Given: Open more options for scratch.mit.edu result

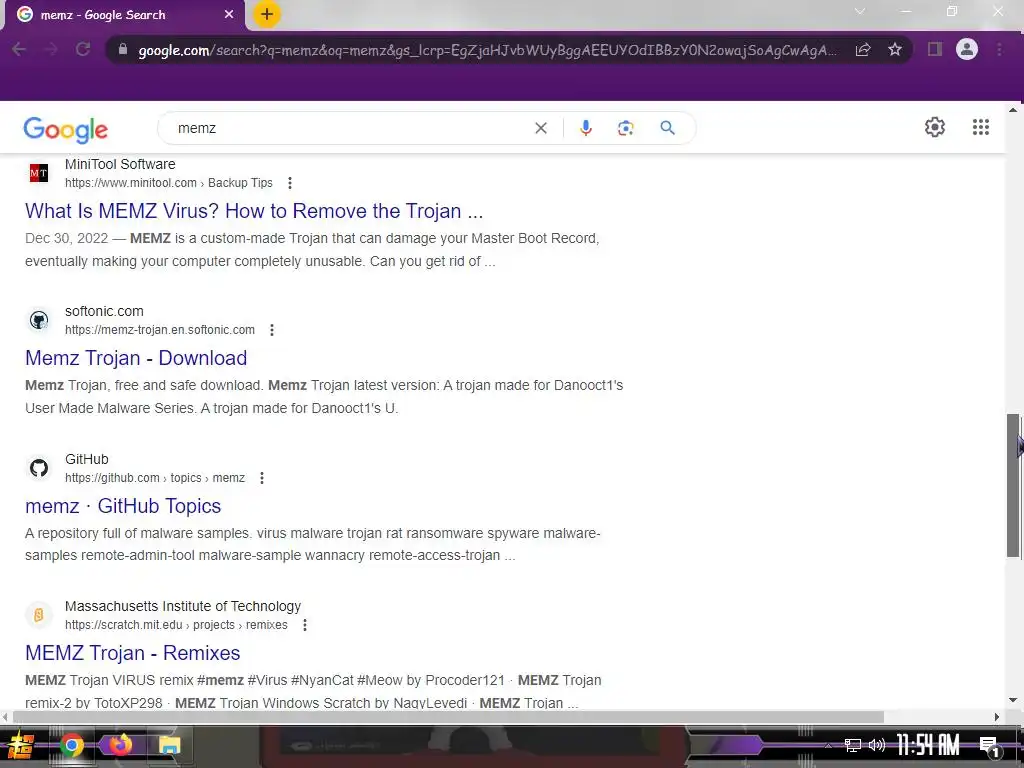Looking at the screenshot, I should coord(305,625).
